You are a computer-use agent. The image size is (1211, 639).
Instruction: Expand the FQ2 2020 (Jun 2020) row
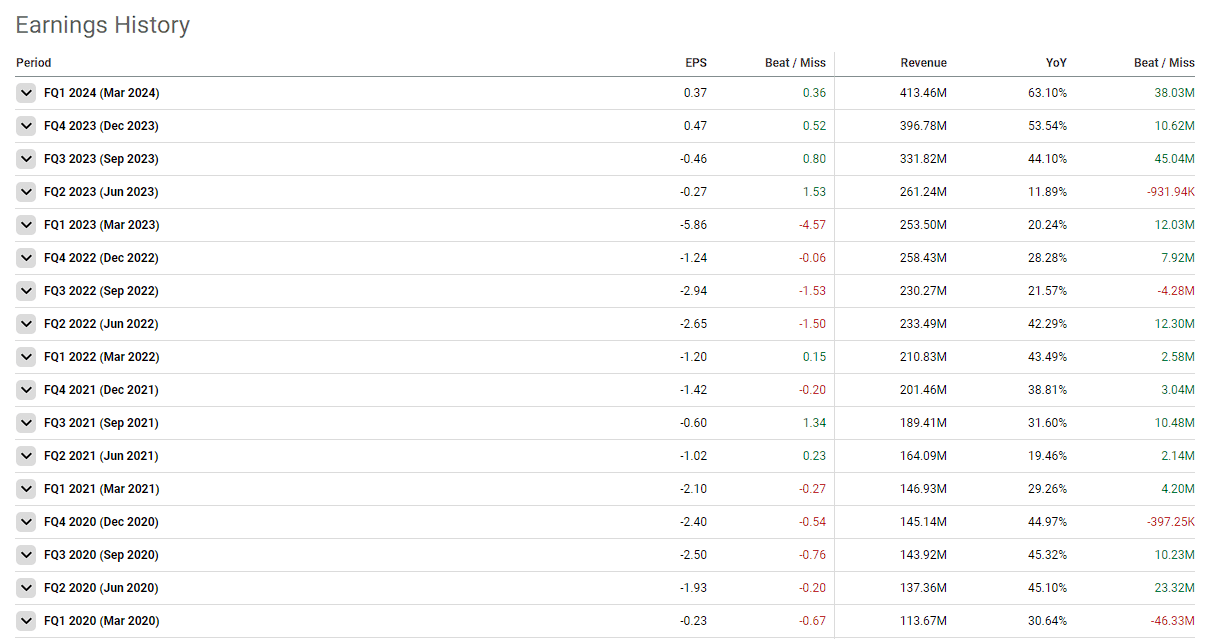[27, 588]
